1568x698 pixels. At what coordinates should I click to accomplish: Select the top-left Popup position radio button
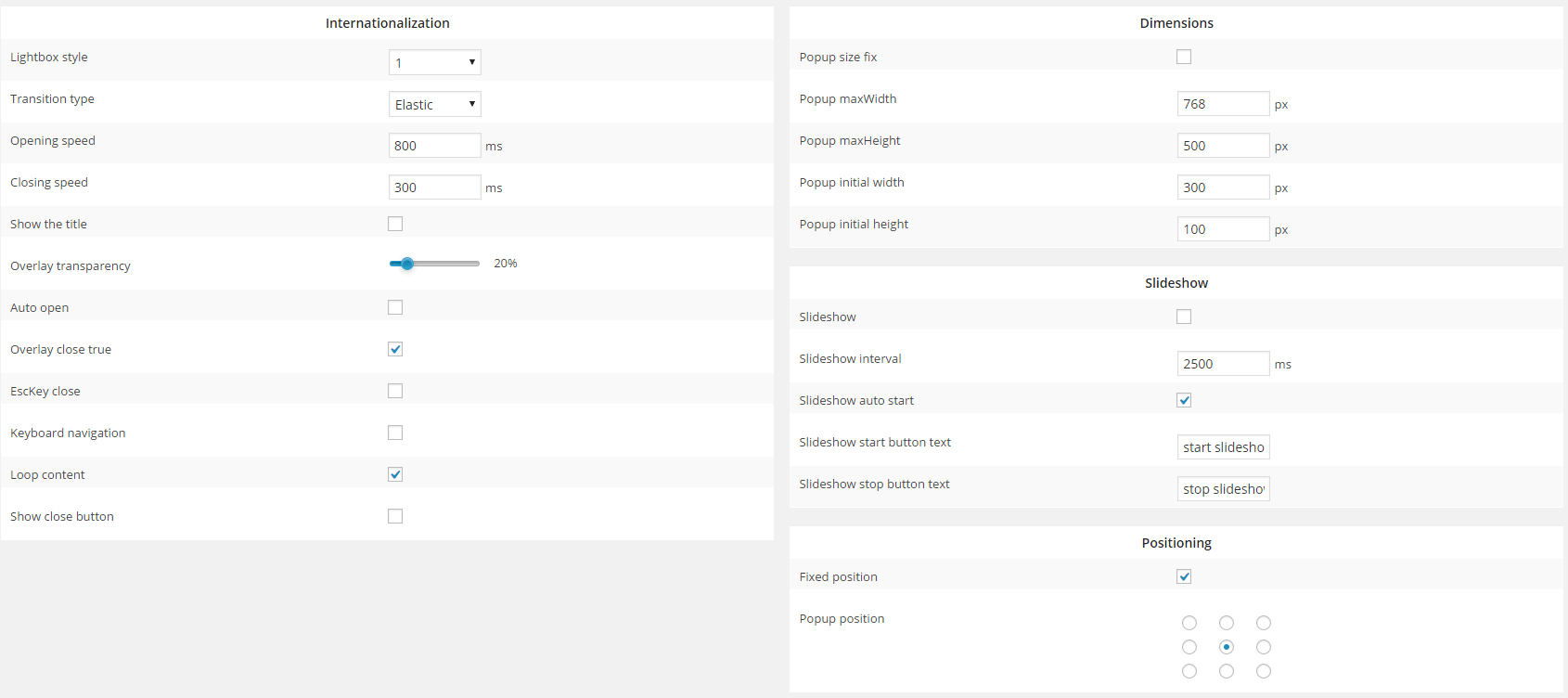1189,623
